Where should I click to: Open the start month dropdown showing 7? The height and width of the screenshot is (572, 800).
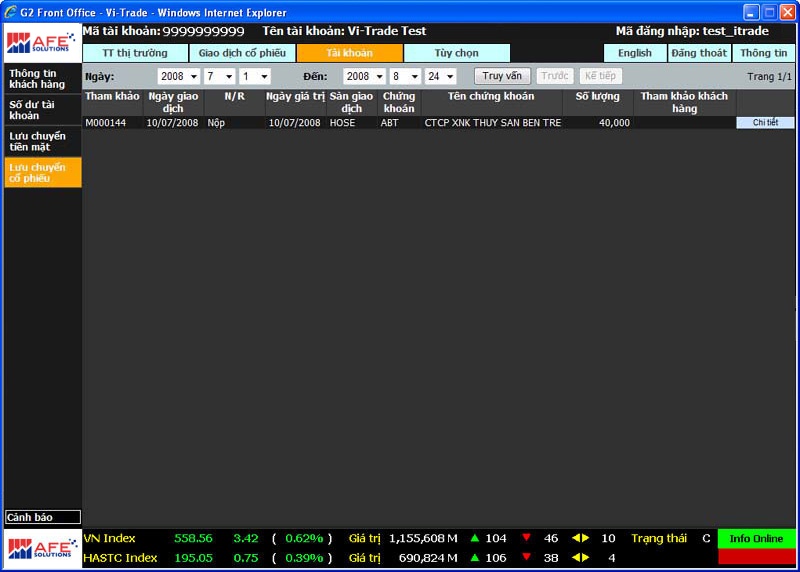tap(220, 77)
